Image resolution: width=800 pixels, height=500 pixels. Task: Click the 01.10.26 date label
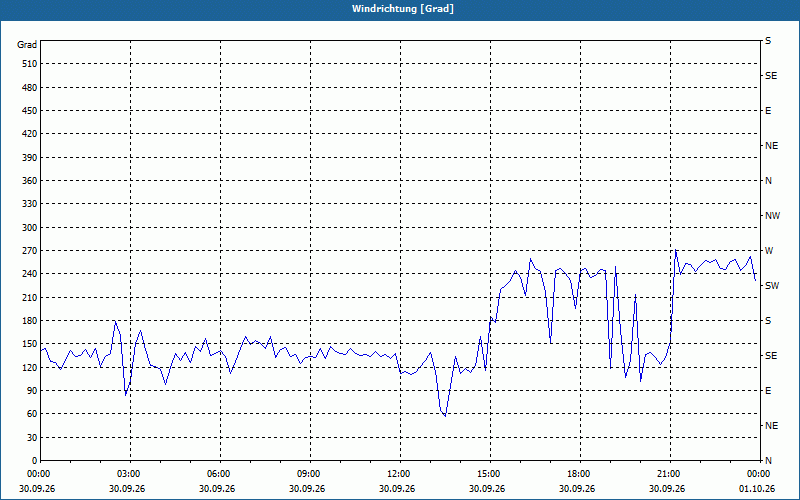757,489
